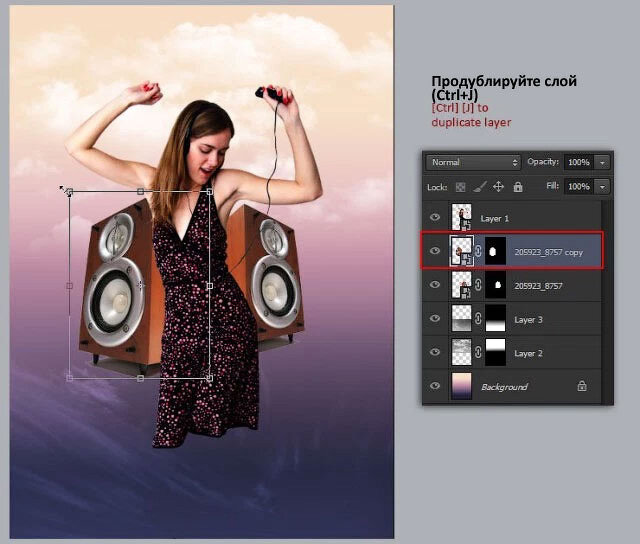Select the Layer 2 clouds thumbnail

click(462, 352)
